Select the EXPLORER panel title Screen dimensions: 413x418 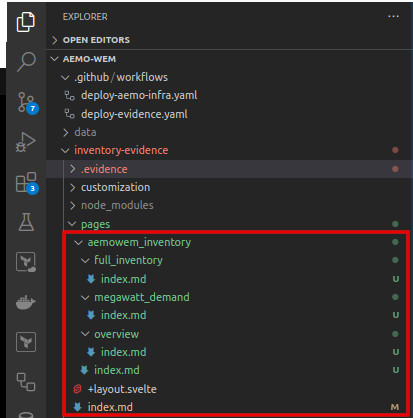click(x=85, y=17)
